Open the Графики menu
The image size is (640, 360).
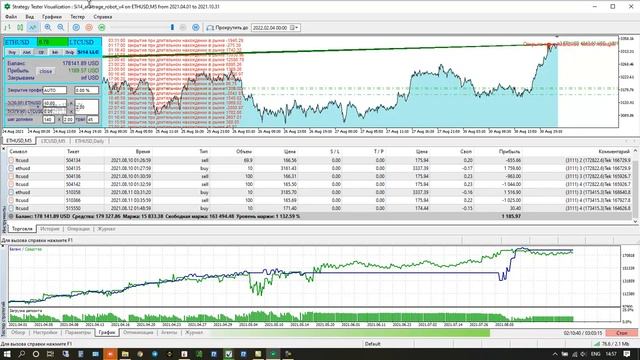coord(52,17)
